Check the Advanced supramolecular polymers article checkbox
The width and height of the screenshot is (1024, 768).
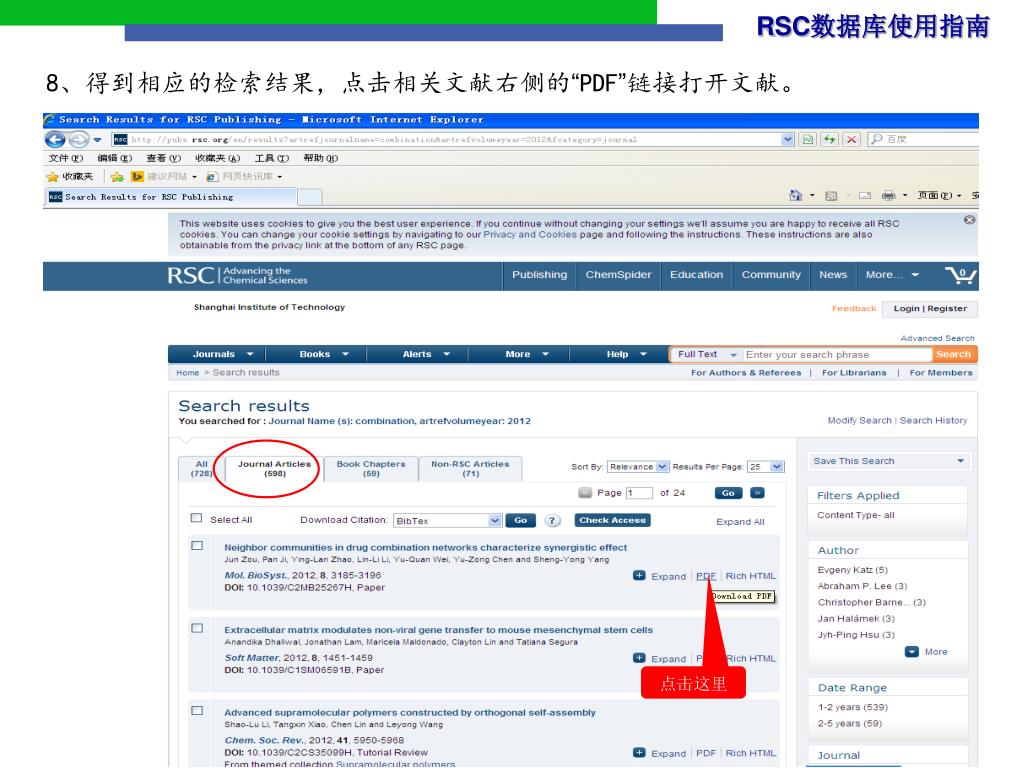[197, 711]
